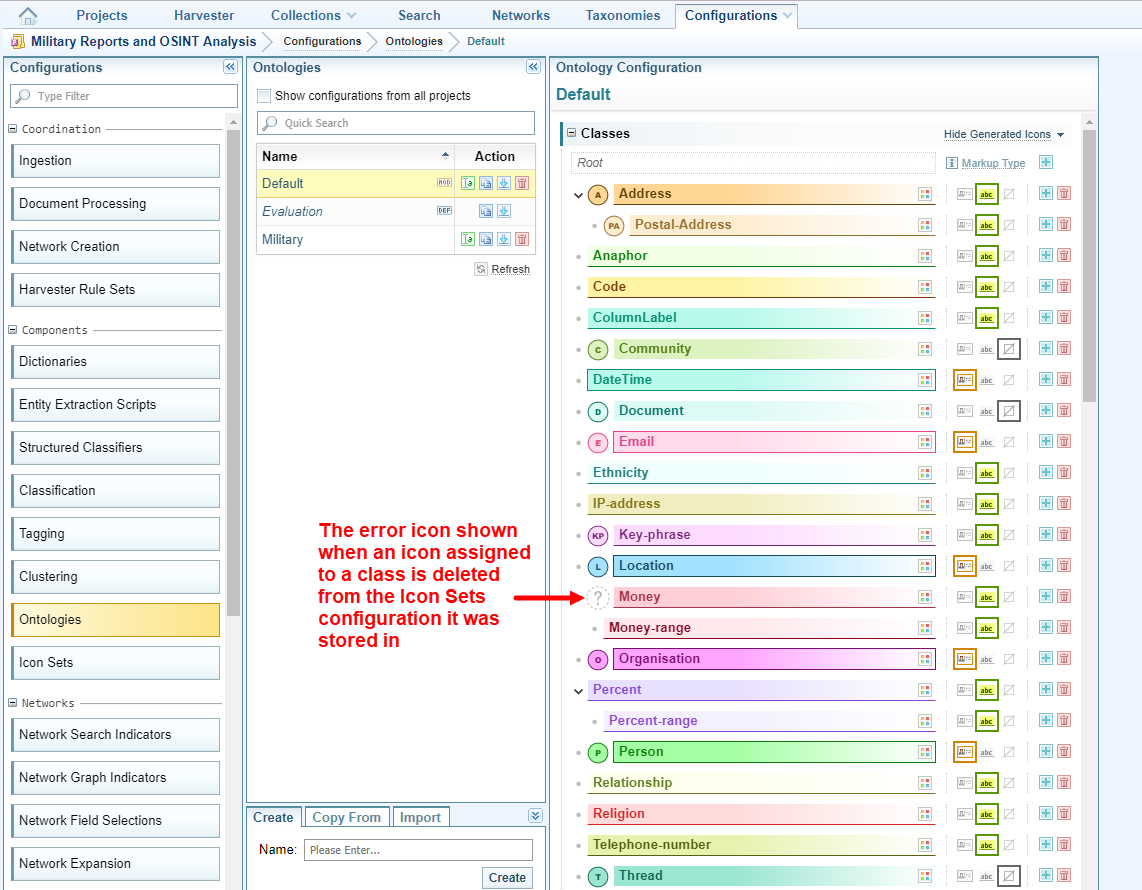Switch to the Copy From tab

pyautogui.click(x=346, y=817)
